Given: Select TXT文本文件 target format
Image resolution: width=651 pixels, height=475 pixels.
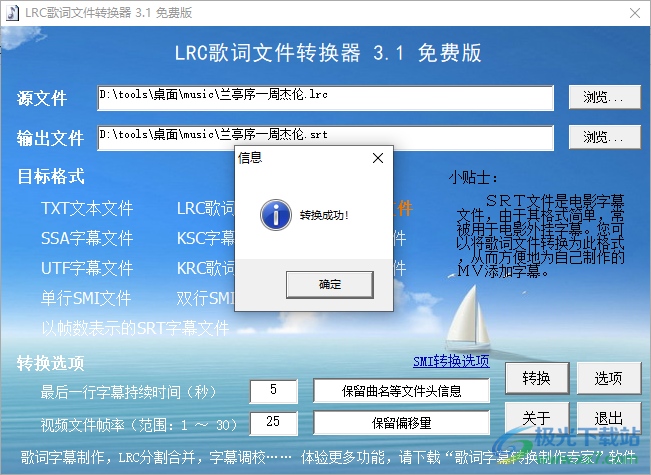Looking at the screenshot, I should click(87, 208).
